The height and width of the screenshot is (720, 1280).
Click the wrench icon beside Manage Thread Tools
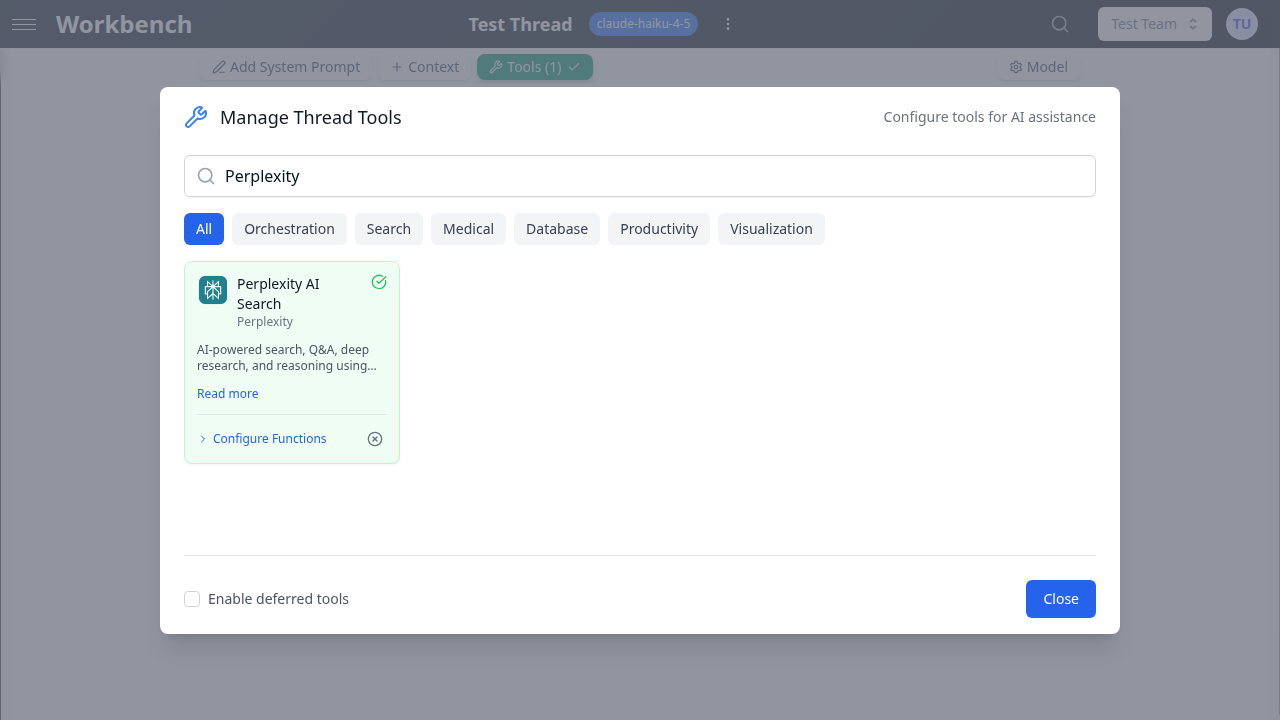point(195,117)
